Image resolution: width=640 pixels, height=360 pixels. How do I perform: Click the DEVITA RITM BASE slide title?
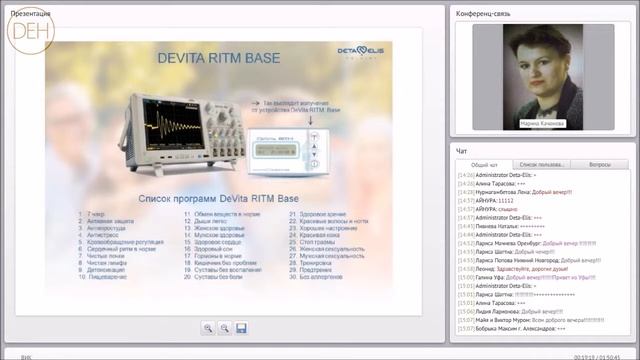(x=219, y=58)
